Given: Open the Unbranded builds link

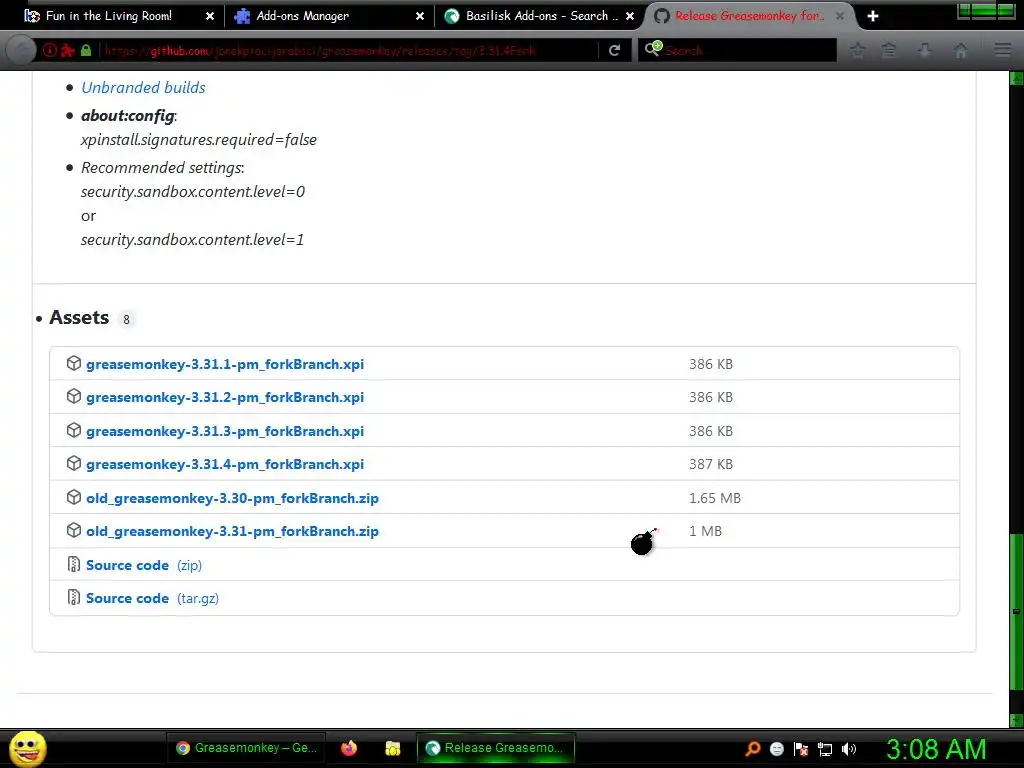Looking at the screenshot, I should click(x=143, y=88).
